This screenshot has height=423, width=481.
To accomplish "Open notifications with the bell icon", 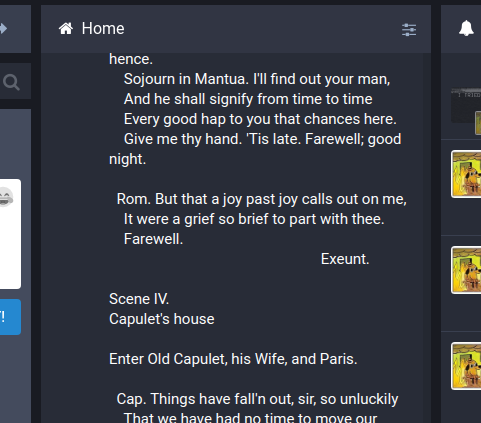I will pyautogui.click(x=466, y=28).
